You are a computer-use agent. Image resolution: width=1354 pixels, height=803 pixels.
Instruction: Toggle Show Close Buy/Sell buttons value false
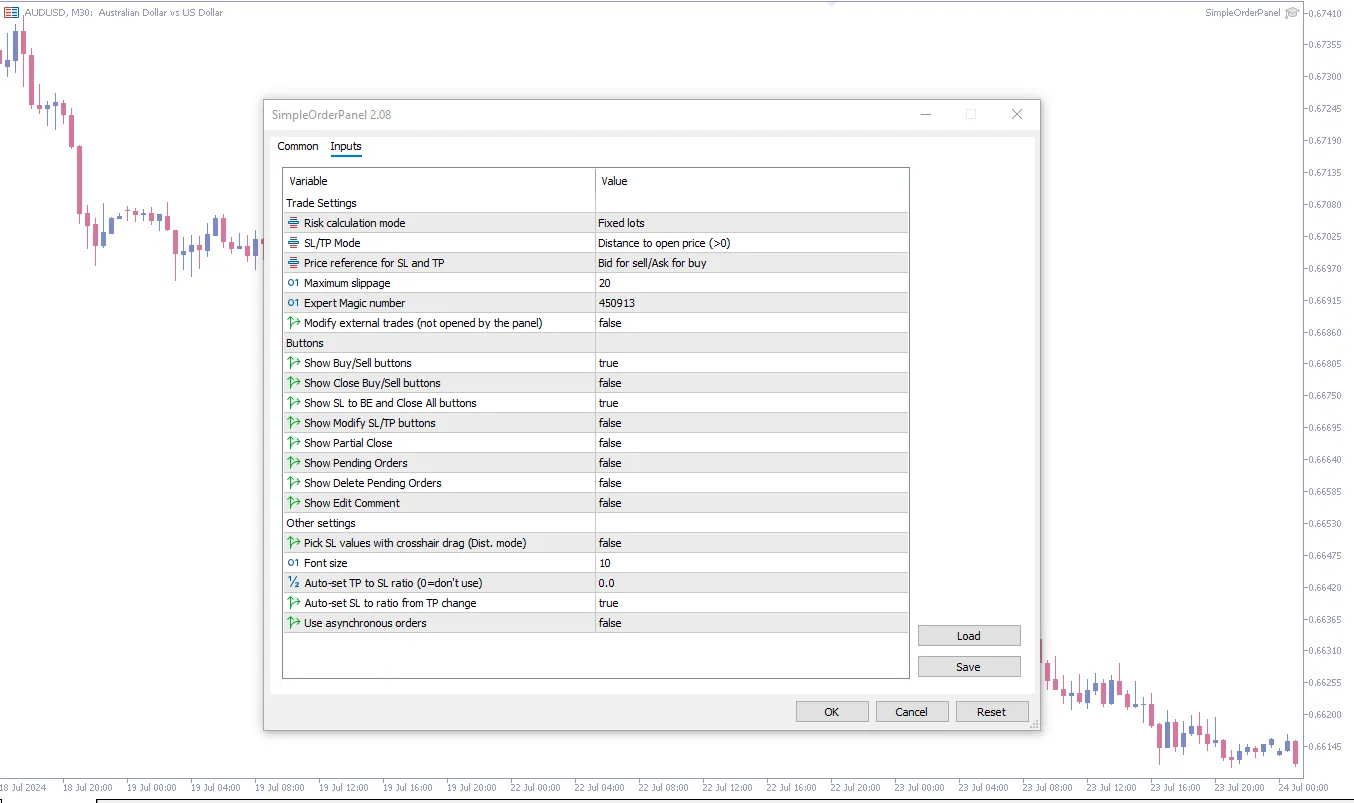[752, 383]
